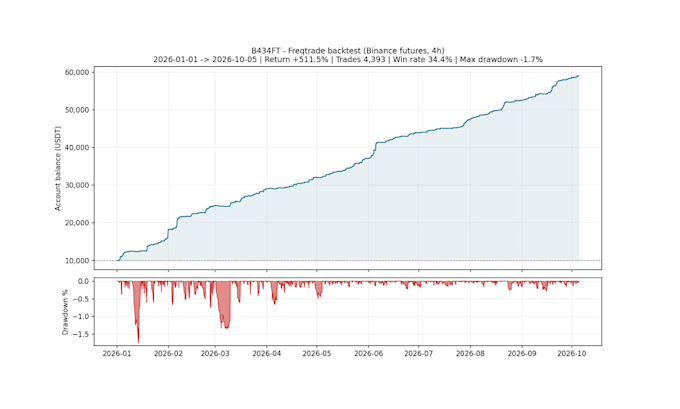Click the 40,000 y-axis tick label
Viewport: 680px width, 409px height.
tap(77, 147)
